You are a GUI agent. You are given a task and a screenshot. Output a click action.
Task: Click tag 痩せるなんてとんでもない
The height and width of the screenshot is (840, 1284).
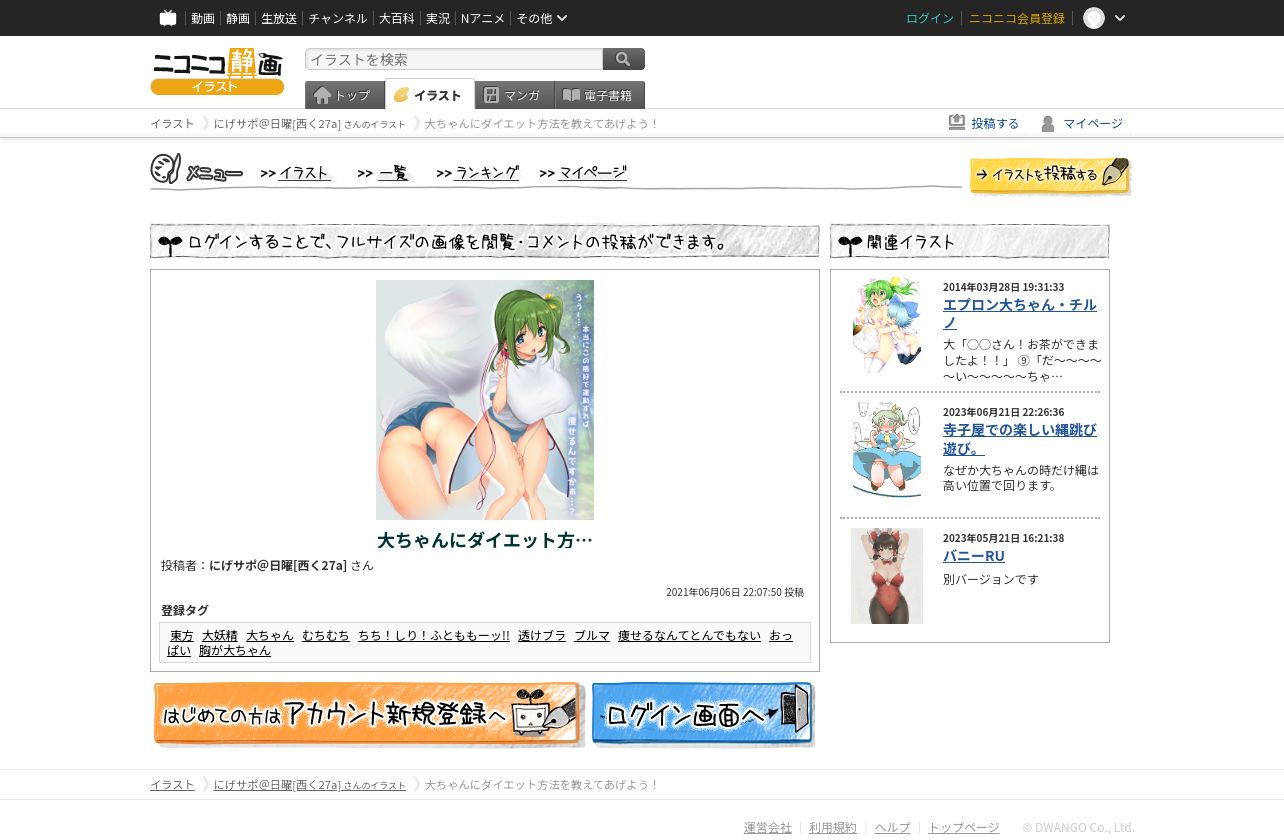[x=690, y=635]
